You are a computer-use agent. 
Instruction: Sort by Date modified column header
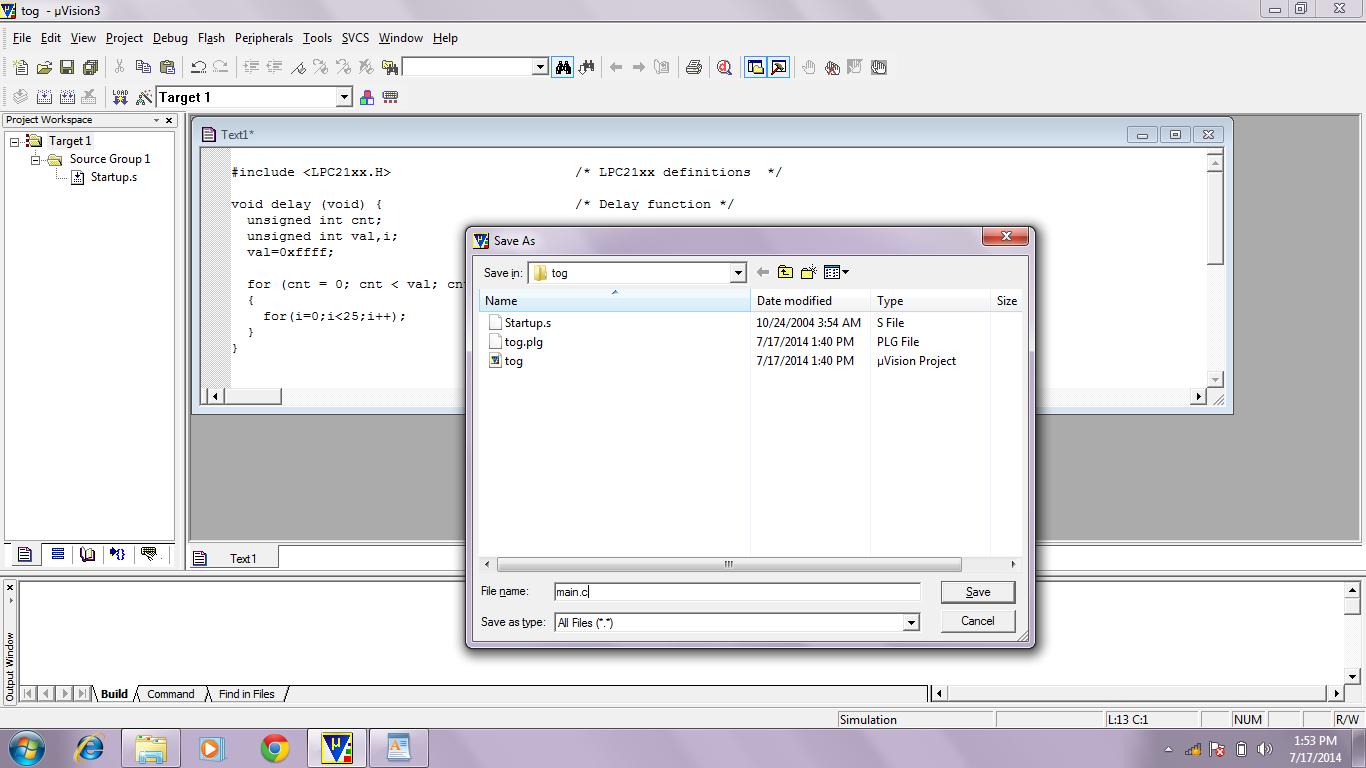click(x=810, y=300)
